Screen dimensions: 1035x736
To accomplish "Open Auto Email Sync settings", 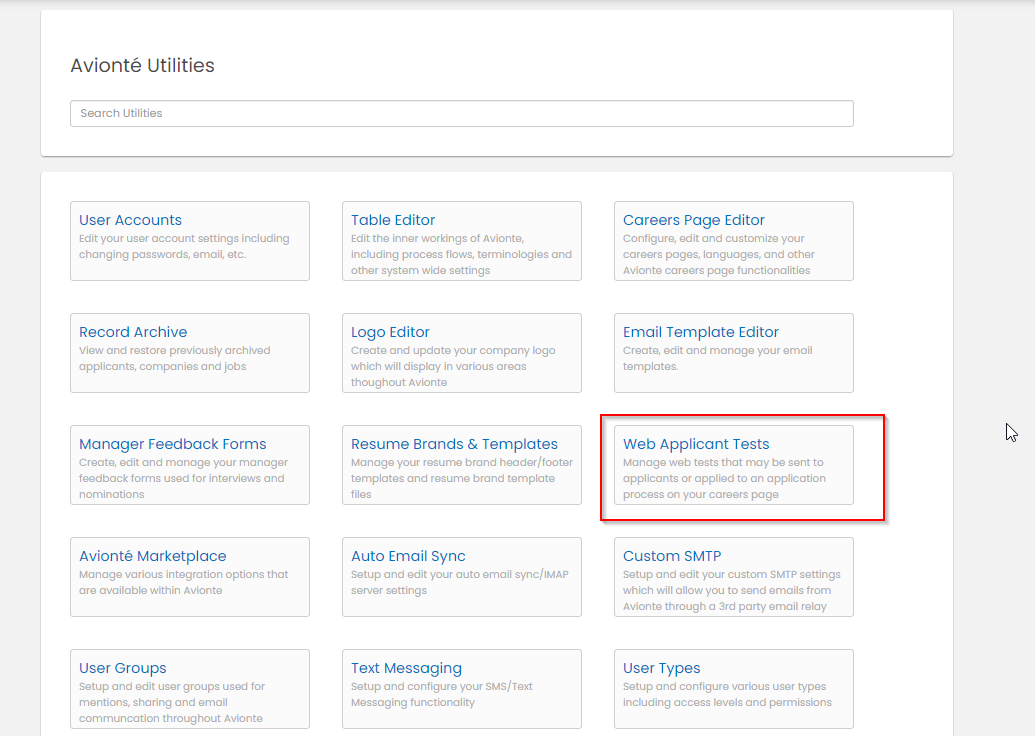I will [408, 556].
